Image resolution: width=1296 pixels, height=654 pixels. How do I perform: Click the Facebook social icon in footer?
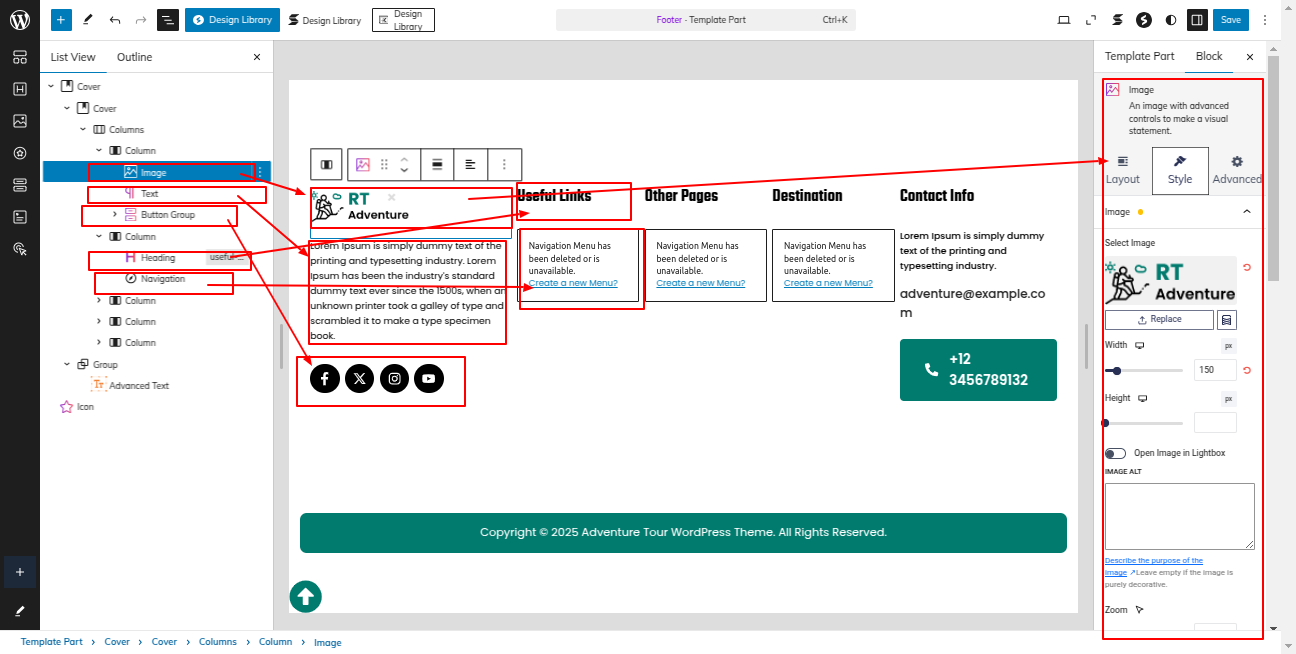325,379
